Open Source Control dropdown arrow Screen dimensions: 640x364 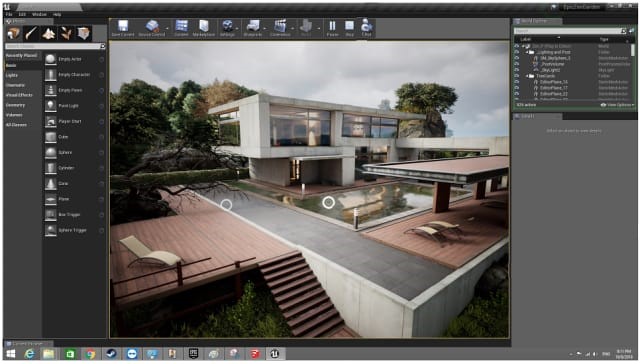(x=167, y=29)
